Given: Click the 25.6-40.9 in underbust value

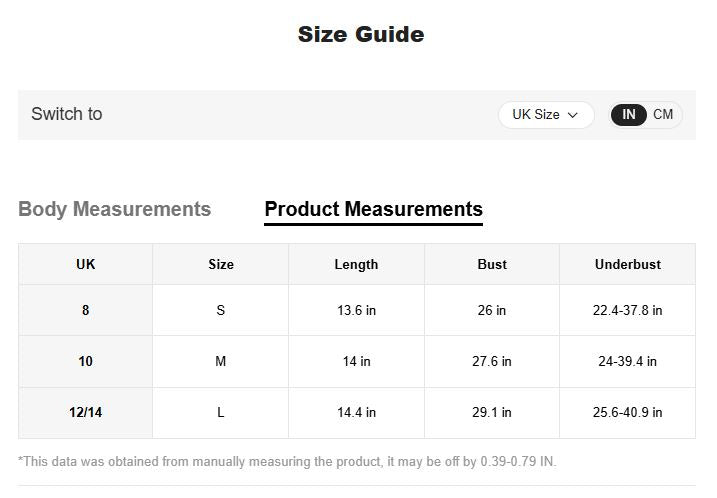Looking at the screenshot, I should tap(627, 413).
